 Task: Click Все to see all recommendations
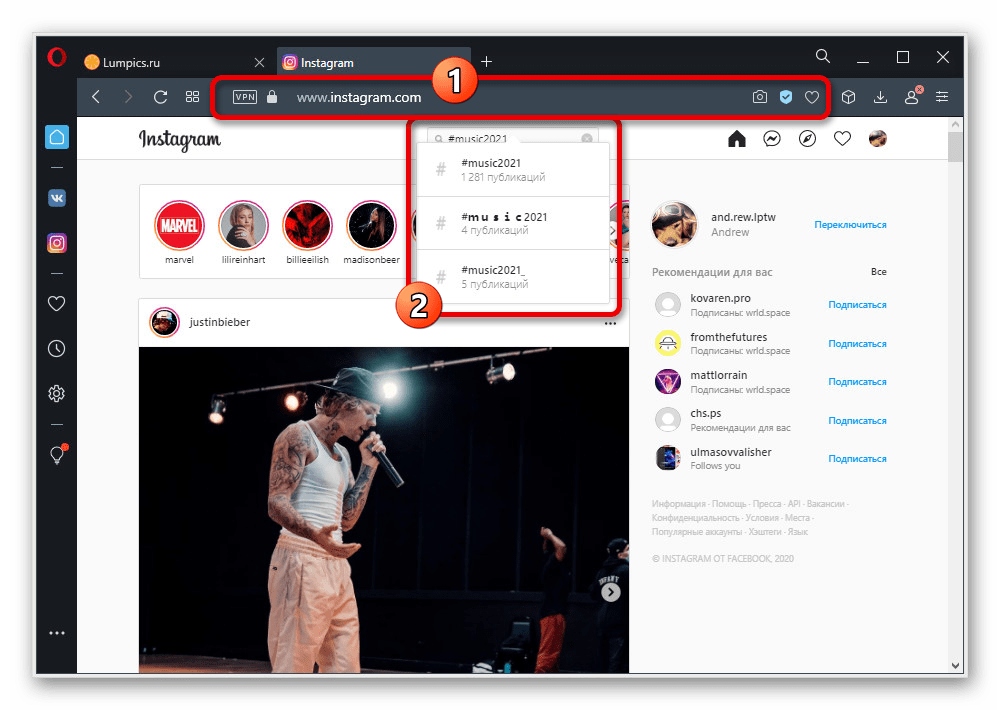pyautogui.click(x=879, y=272)
